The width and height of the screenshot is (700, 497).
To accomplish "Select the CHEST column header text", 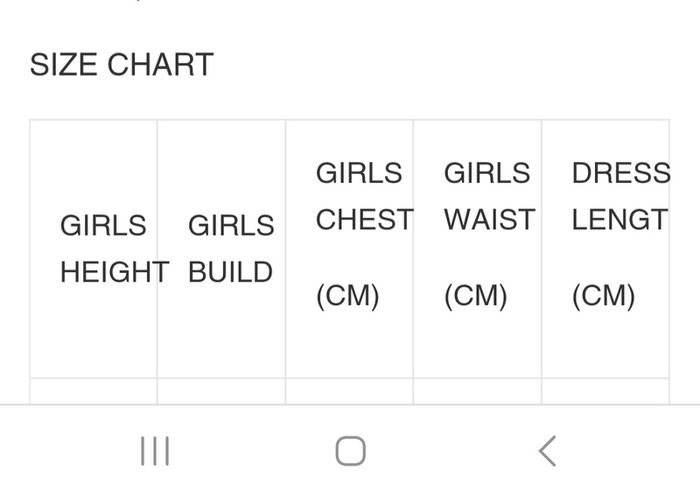I will pyautogui.click(x=365, y=219).
